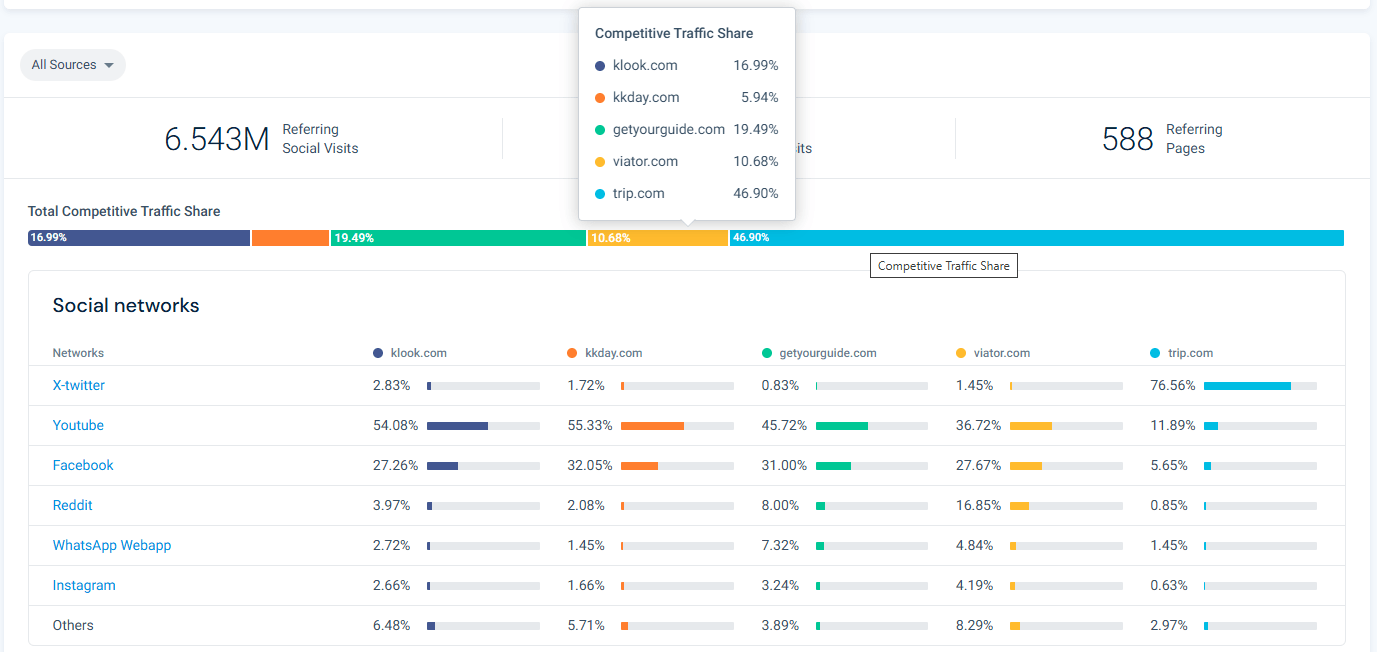Click the 32.05% Facebook kkday.com value

tap(590, 465)
